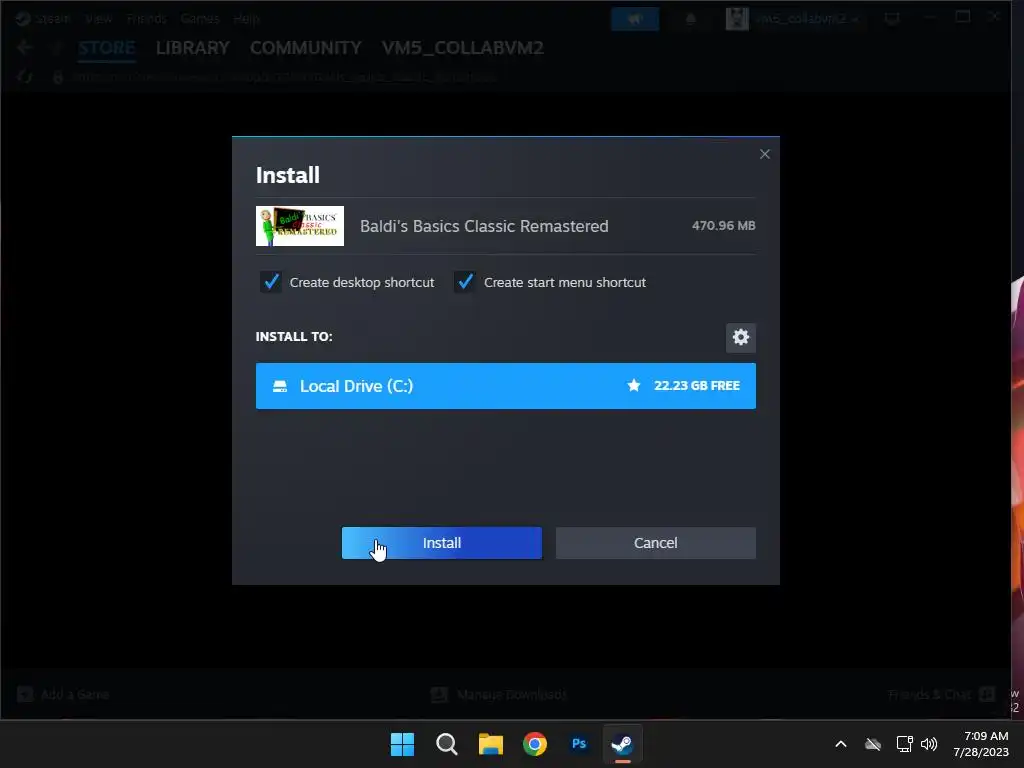The image size is (1024, 768).
Task: Click Baldi's Basics game thumbnail
Action: tap(300, 226)
